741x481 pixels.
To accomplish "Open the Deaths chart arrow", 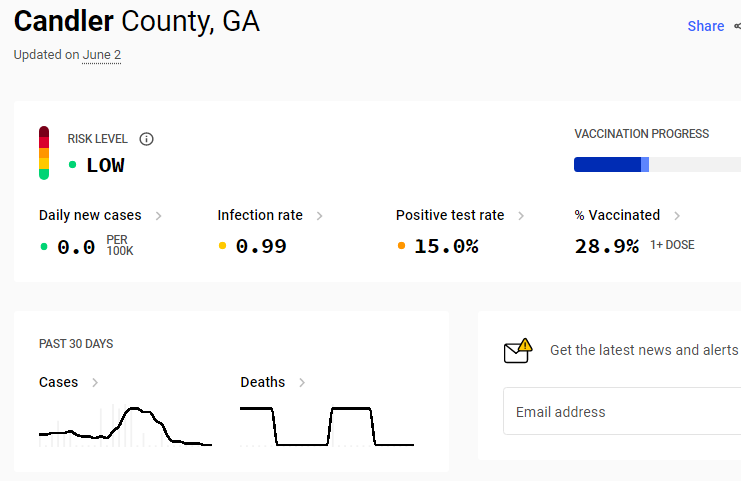I will 302,382.
